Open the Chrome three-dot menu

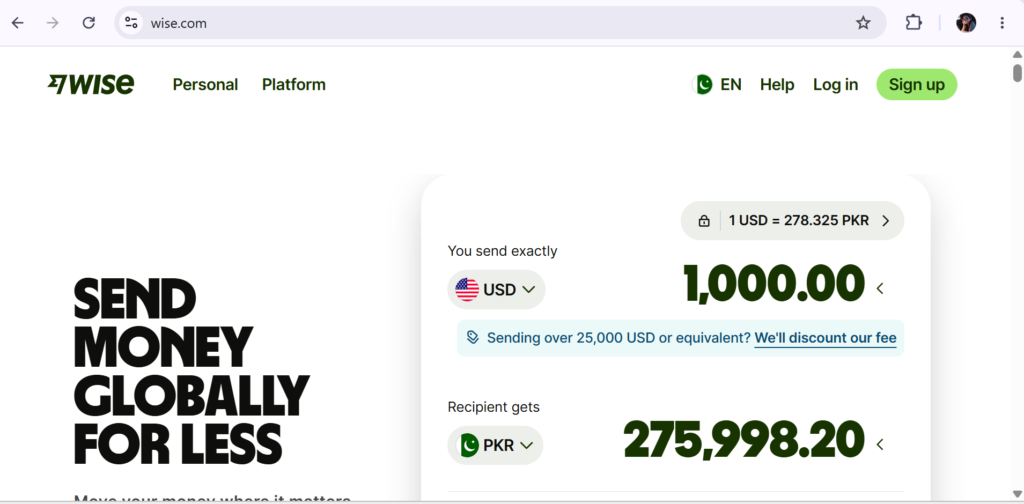click(x=1002, y=23)
